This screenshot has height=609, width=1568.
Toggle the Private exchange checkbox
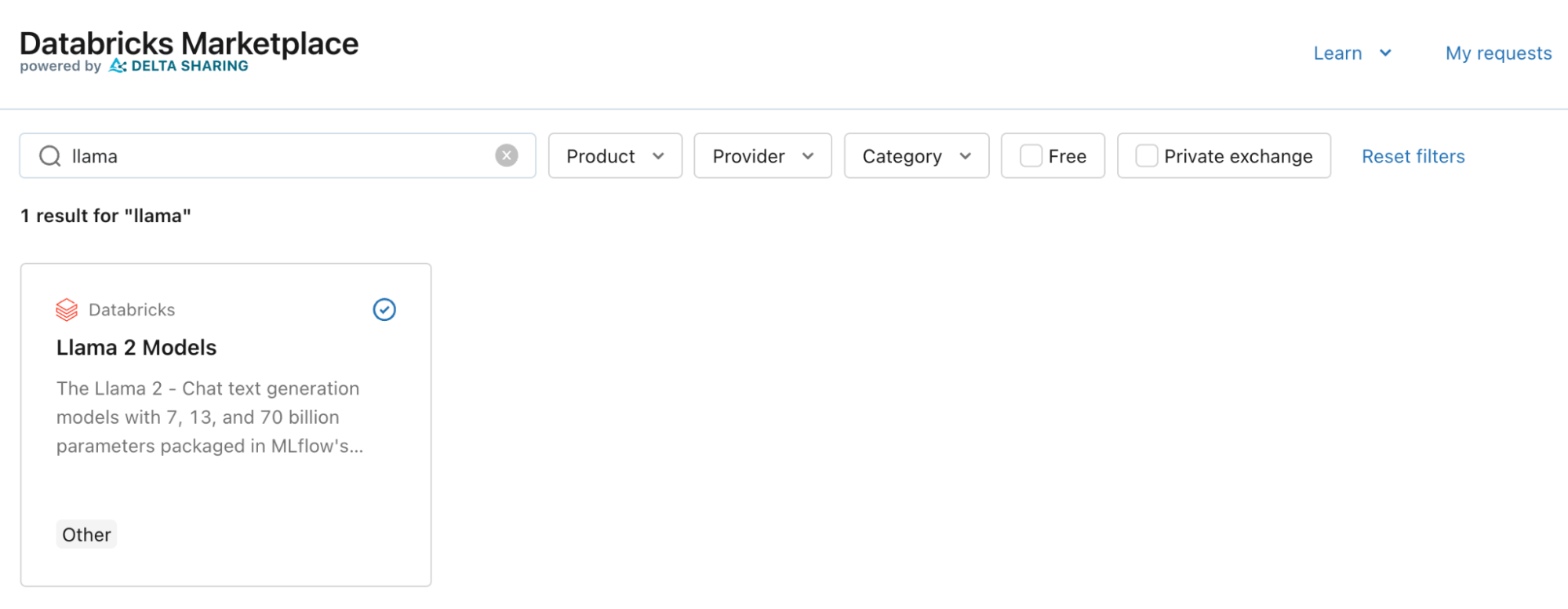(1147, 156)
